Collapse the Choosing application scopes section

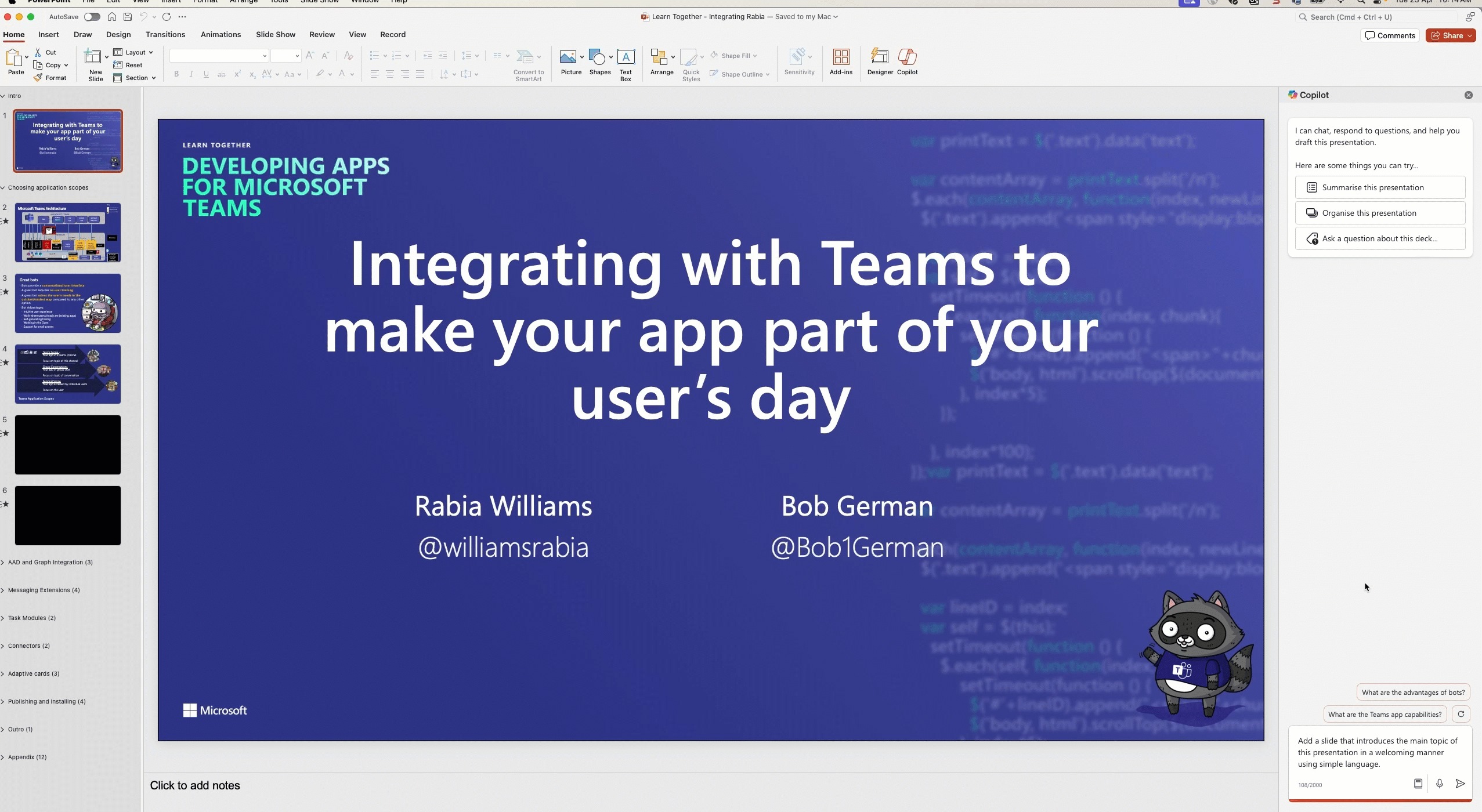point(3,187)
